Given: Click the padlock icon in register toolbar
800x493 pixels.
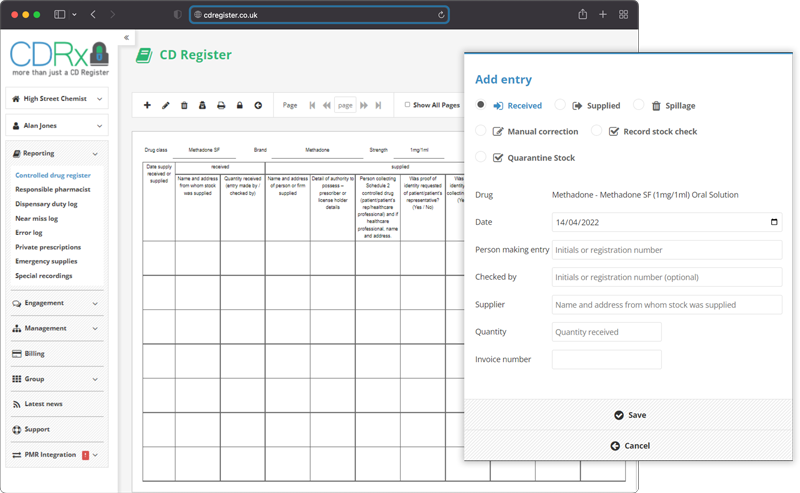Looking at the screenshot, I should [x=239, y=105].
